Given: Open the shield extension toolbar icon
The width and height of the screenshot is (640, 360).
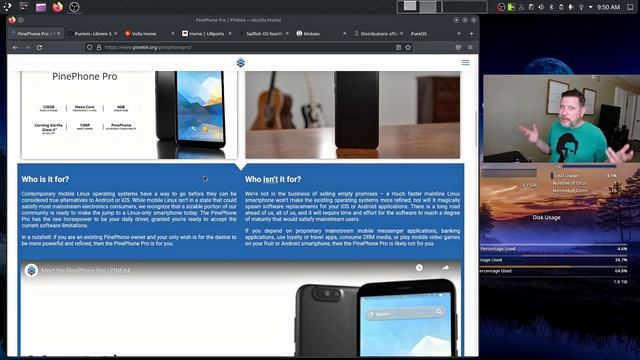Looking at the screenshot, I should (x=458, y=47).
